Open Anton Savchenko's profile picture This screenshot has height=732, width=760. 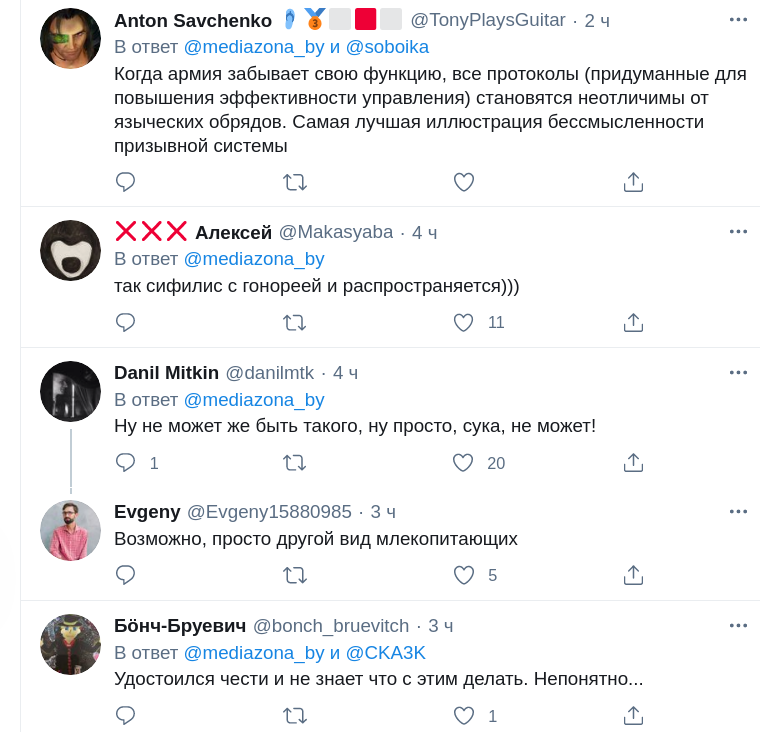[x=70, y=38]
